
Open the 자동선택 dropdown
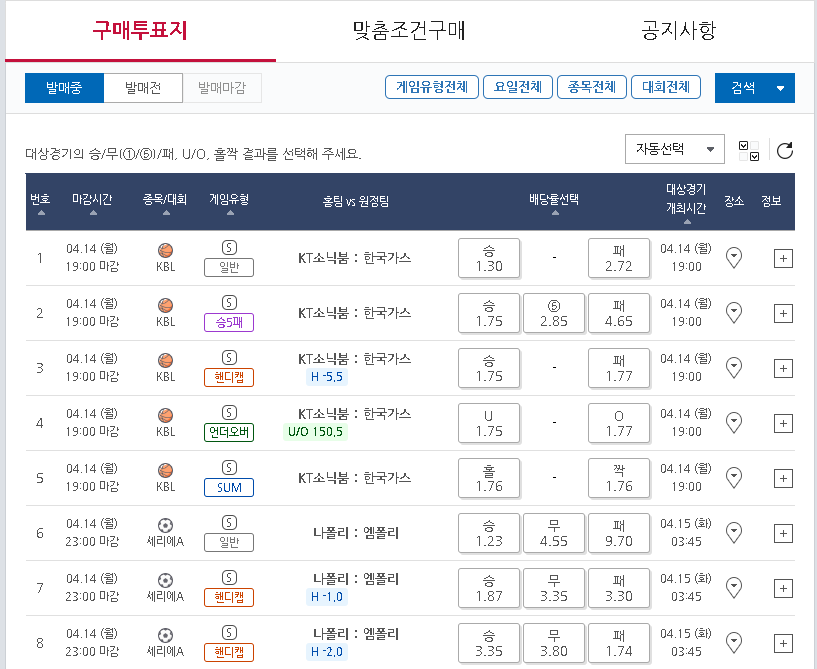pos(676,147)
